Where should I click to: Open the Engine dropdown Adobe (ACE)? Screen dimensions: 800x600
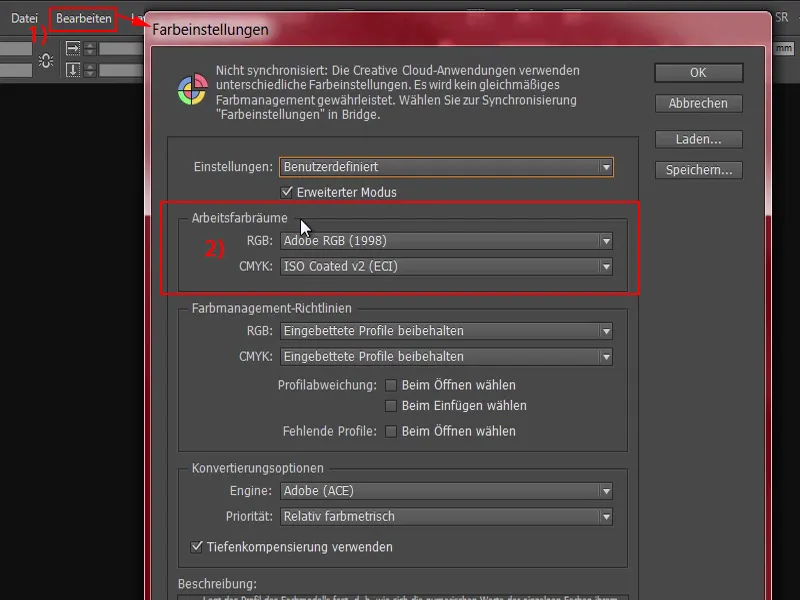pos(446,491)
